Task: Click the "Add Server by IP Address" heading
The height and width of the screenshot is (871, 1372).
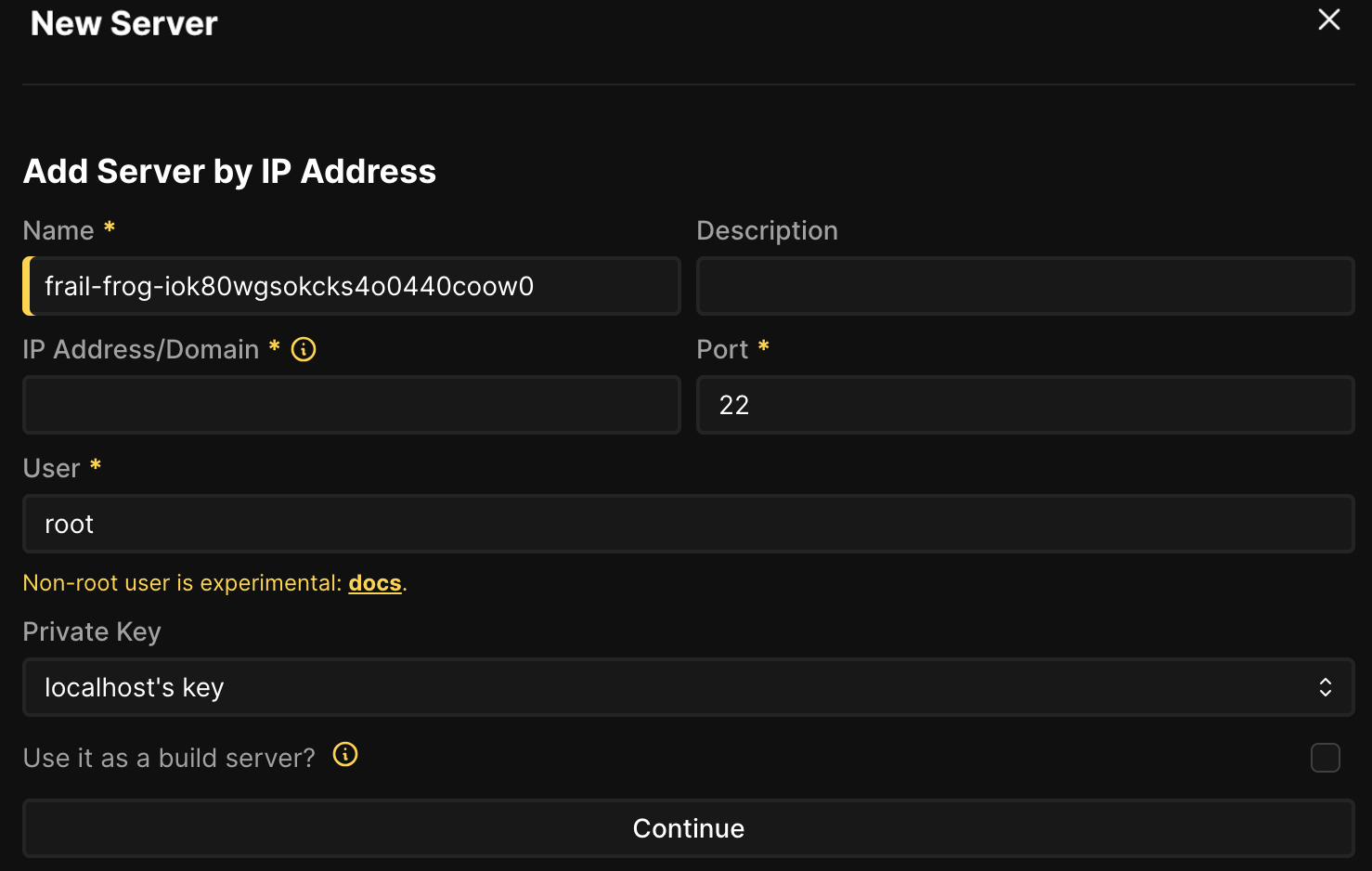Action: click(x=229, y=172)
